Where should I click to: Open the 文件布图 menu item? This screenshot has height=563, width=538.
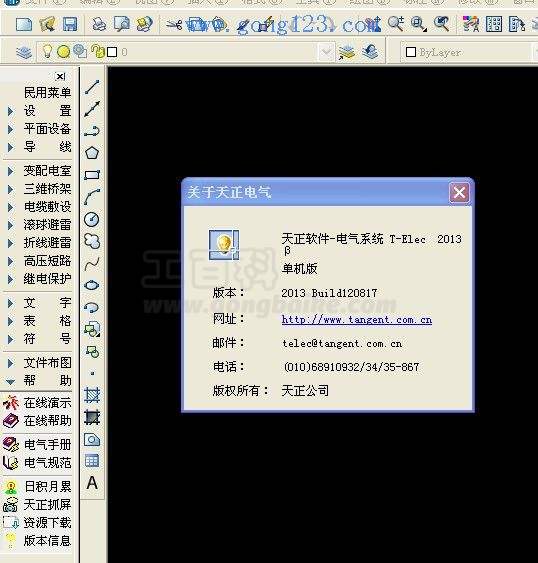pyautogui.click(x=47, y=363)
